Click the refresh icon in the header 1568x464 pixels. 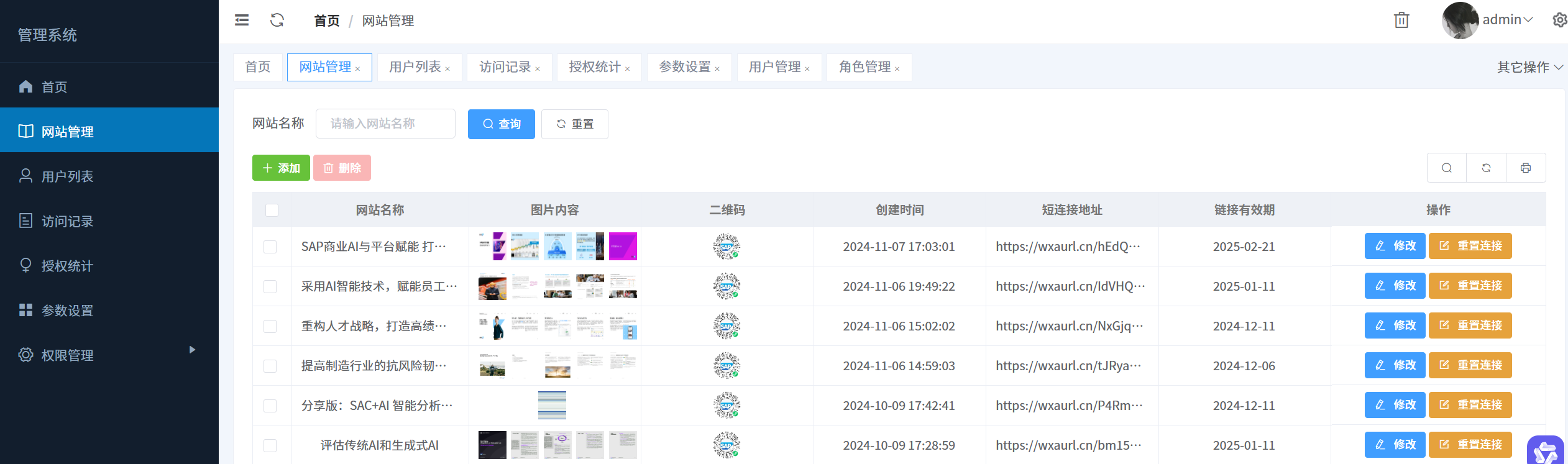tap(277, 20)
